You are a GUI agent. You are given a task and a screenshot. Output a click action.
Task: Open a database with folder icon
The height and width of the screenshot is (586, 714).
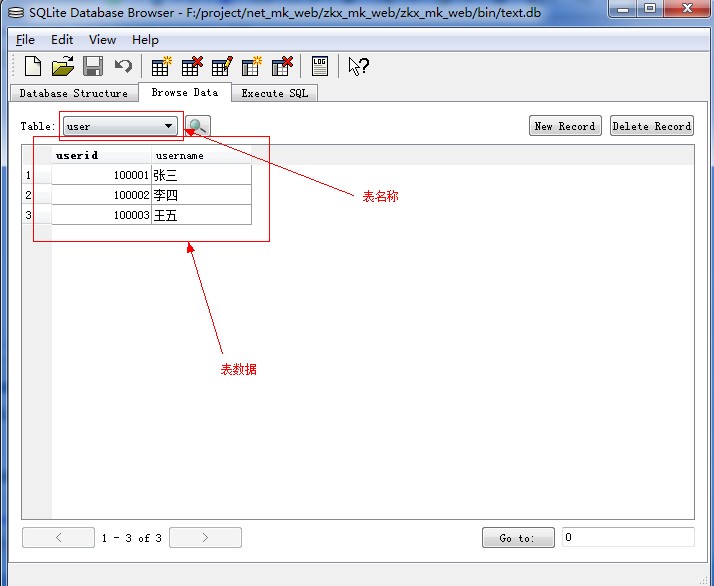[x=63, y=66]
